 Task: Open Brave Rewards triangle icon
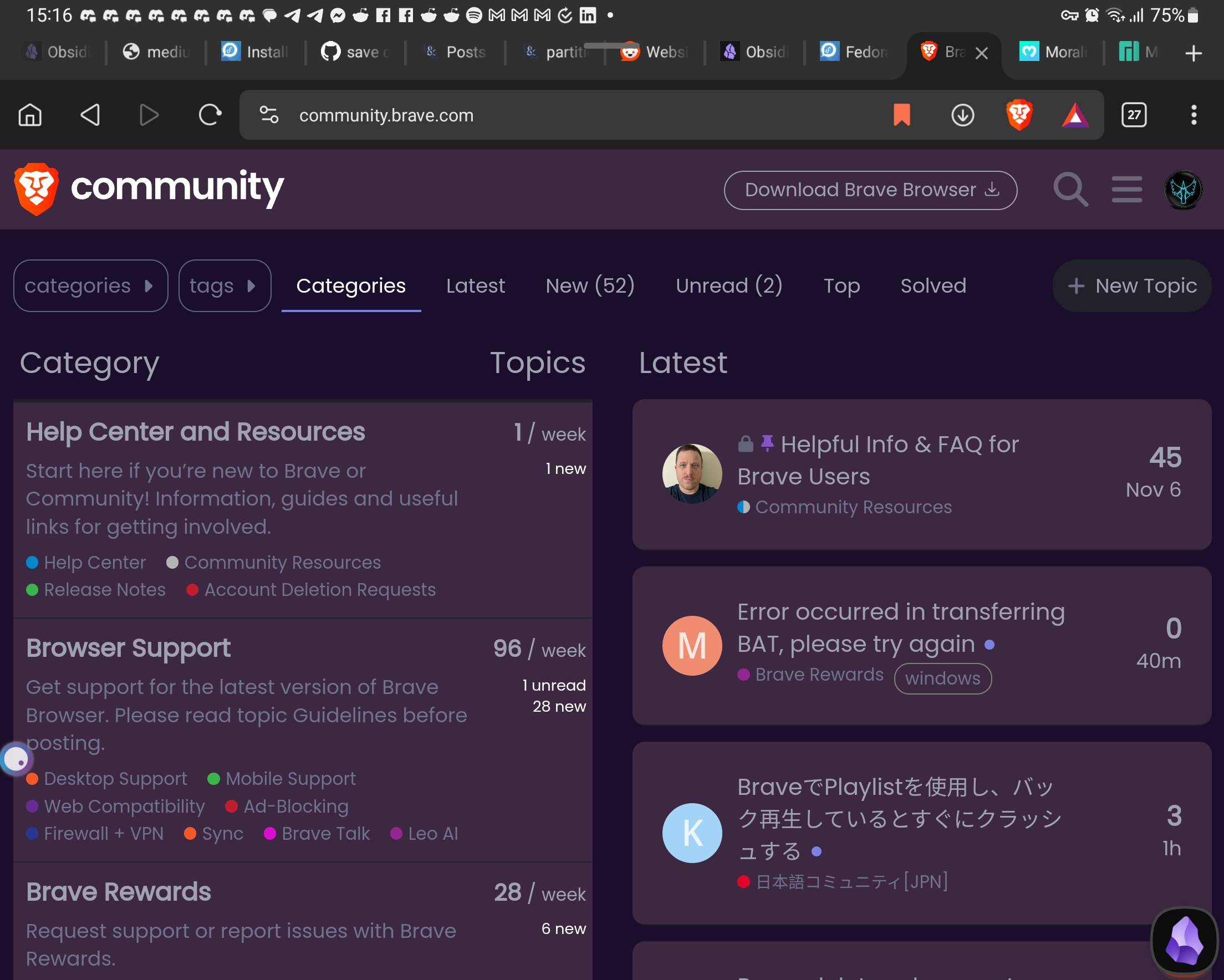[1075, 115]
